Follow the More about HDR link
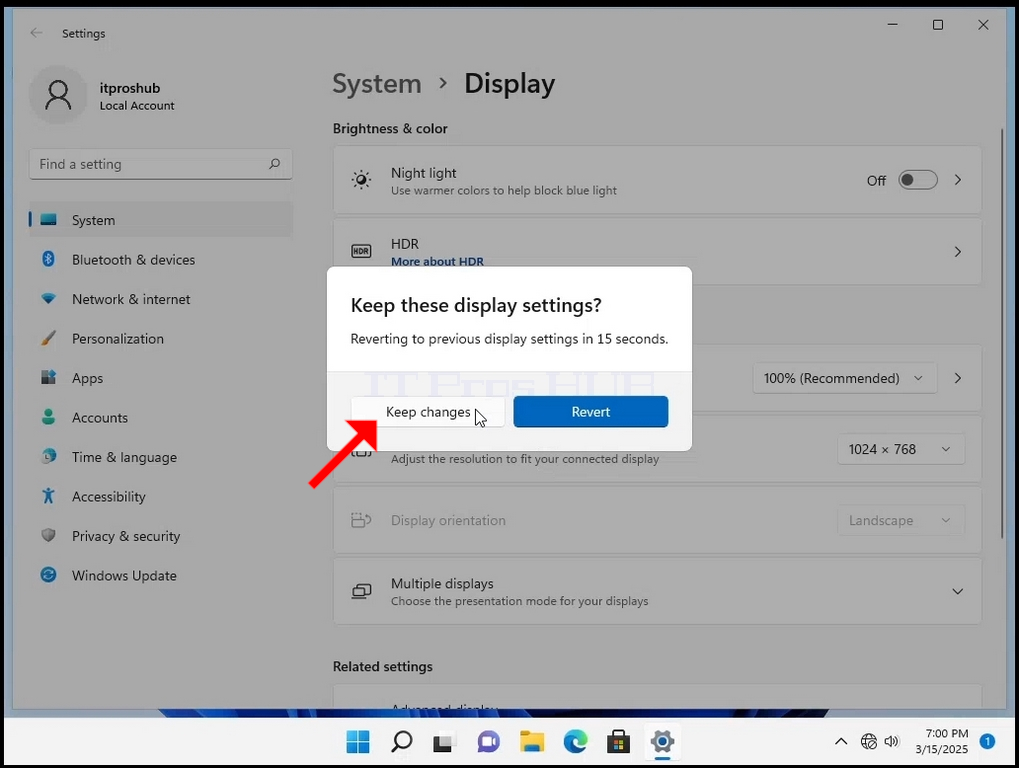 coord(437,261)
